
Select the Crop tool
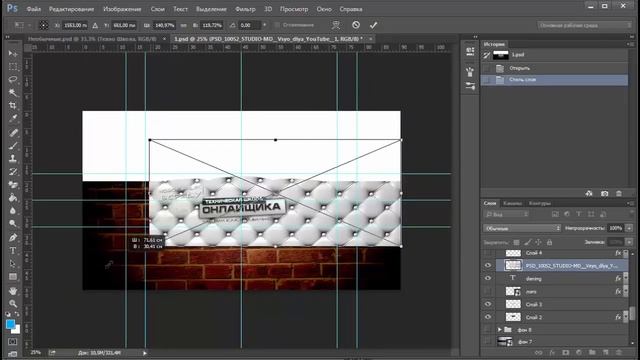(x=13, y=106)
